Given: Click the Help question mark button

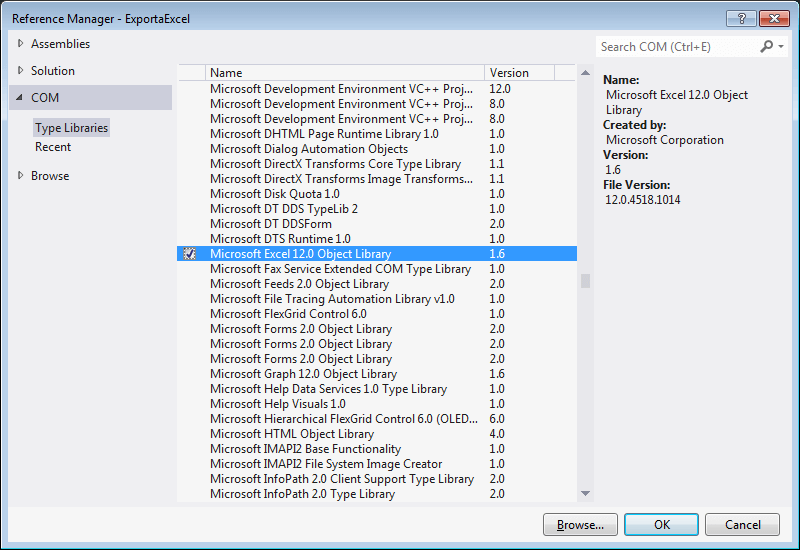Looking at the screenshot, I should tap(741, 18).
